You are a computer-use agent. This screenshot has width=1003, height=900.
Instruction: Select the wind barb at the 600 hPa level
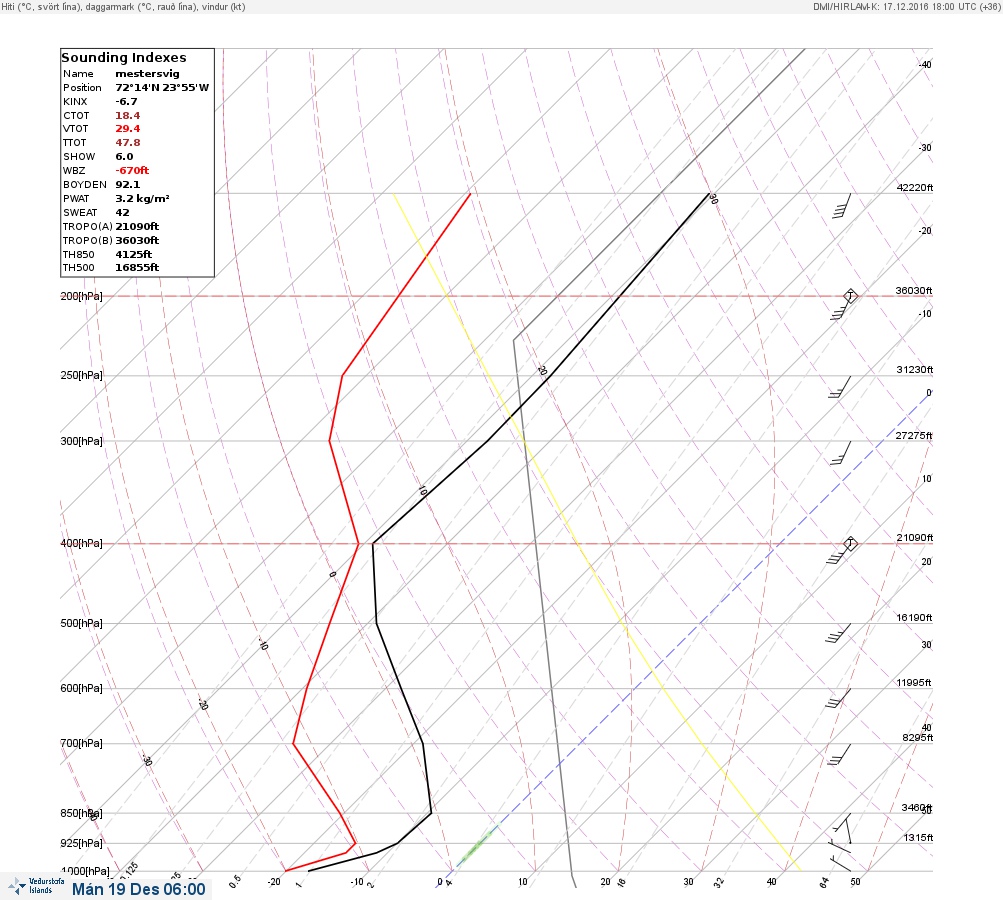coord(838,698)
